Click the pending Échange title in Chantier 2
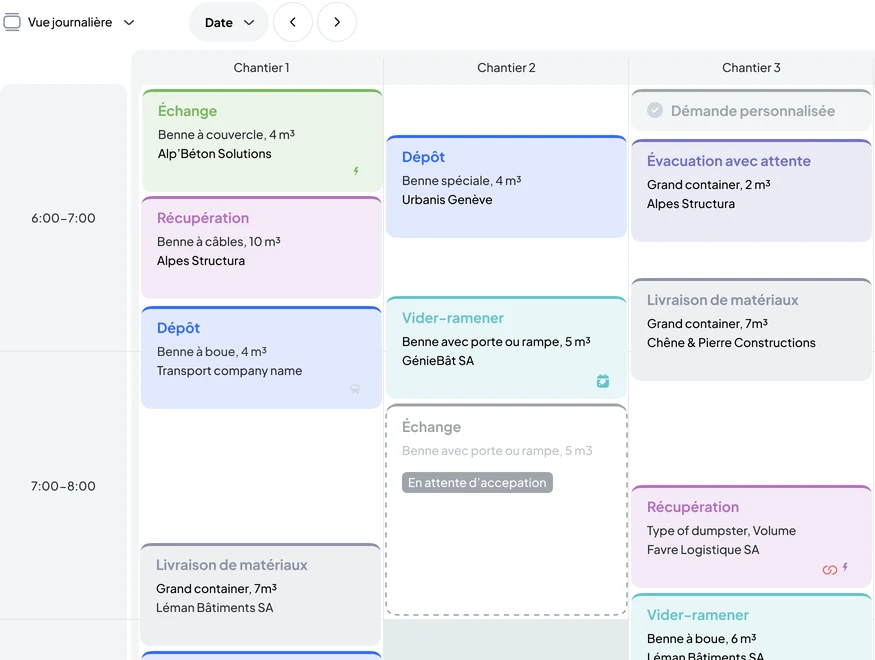The image size is (875, 660). pos(431,427)
